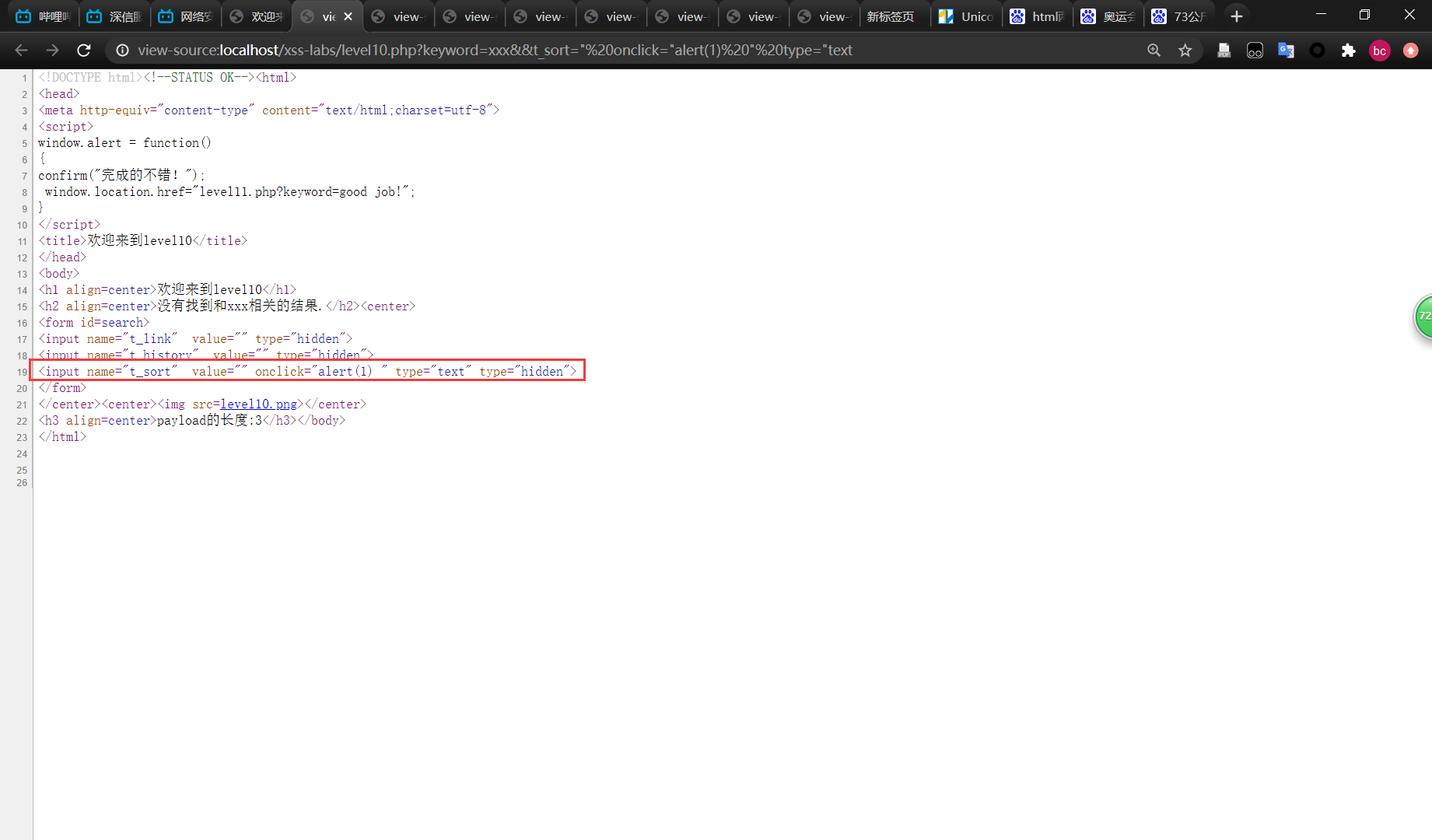The image size is (1432, 840).
Task: Reload the view-source page
Action: tap(84, 51)
